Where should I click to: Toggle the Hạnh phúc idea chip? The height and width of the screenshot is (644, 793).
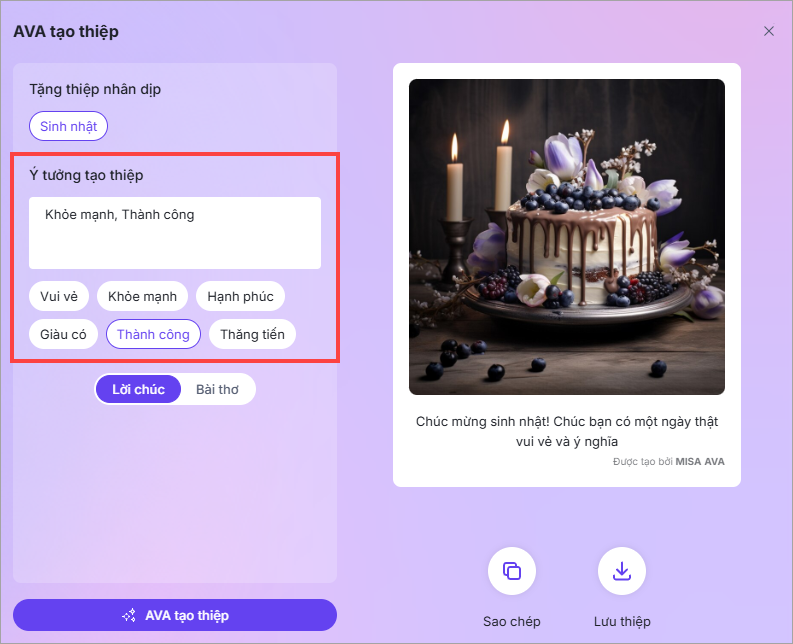[x=240, y=296]
